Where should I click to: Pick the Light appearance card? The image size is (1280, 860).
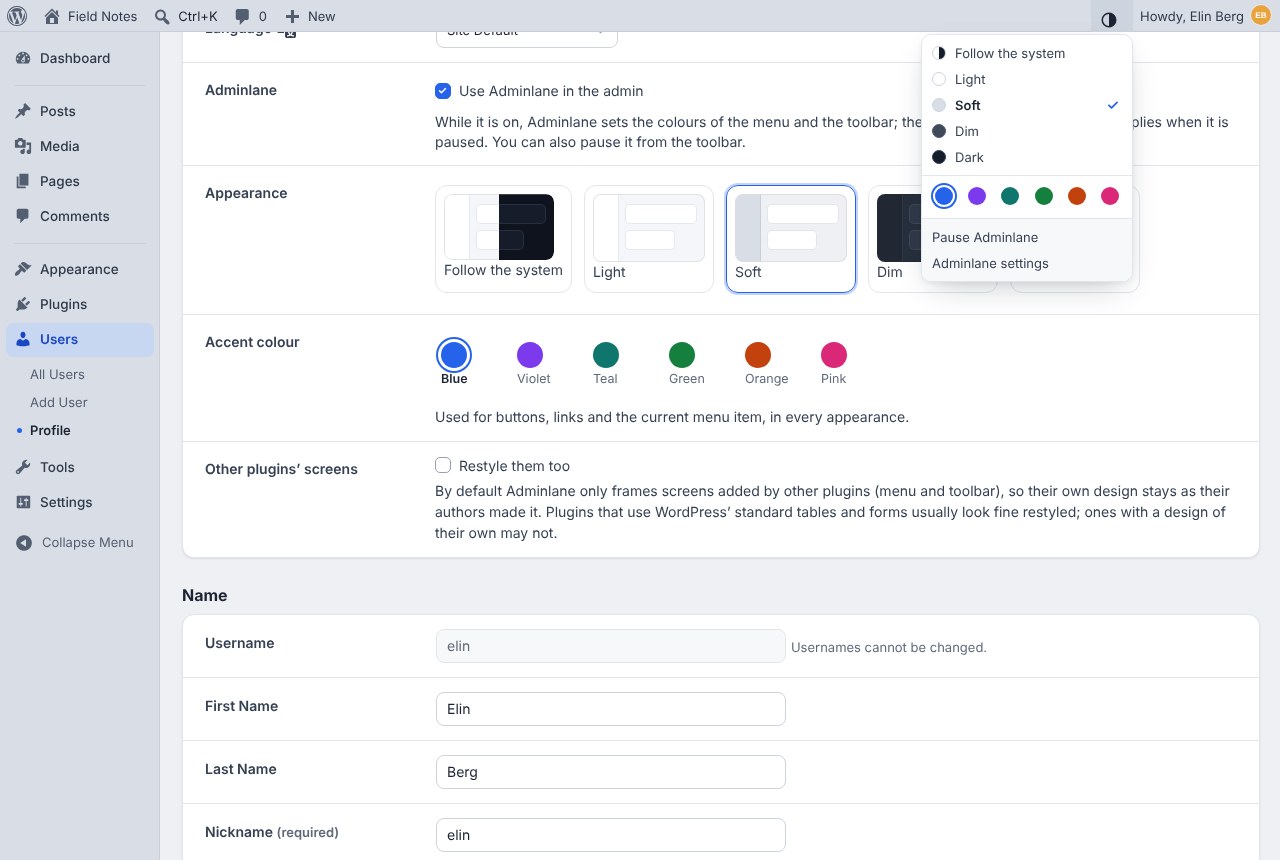pyautogui.click(x=649, y=239)
